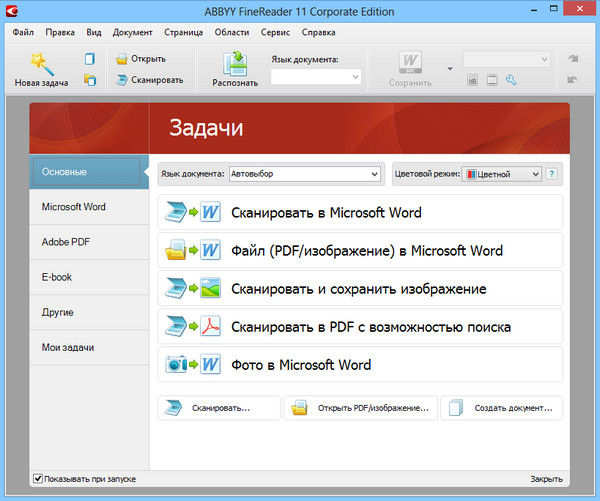Click the Распознать toolbar icon

click(x=235, y=63)
